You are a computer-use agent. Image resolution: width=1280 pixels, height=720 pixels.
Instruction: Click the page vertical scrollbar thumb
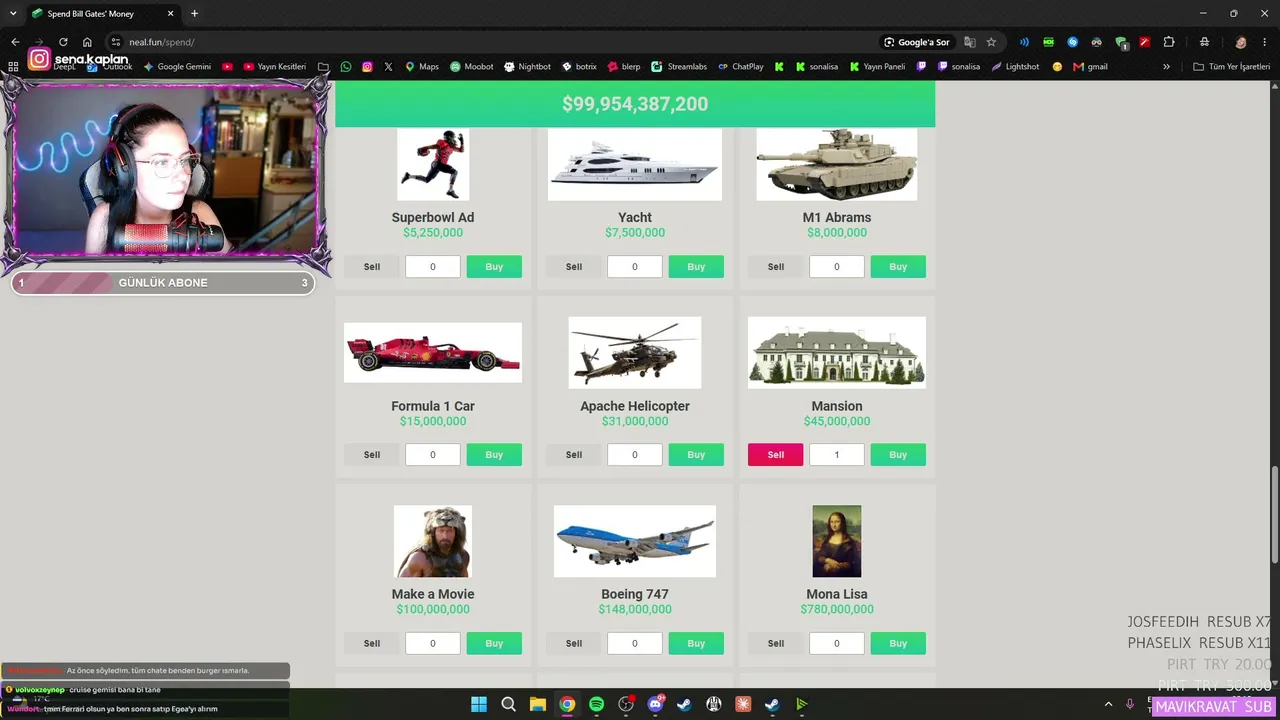coord(1274,515)
